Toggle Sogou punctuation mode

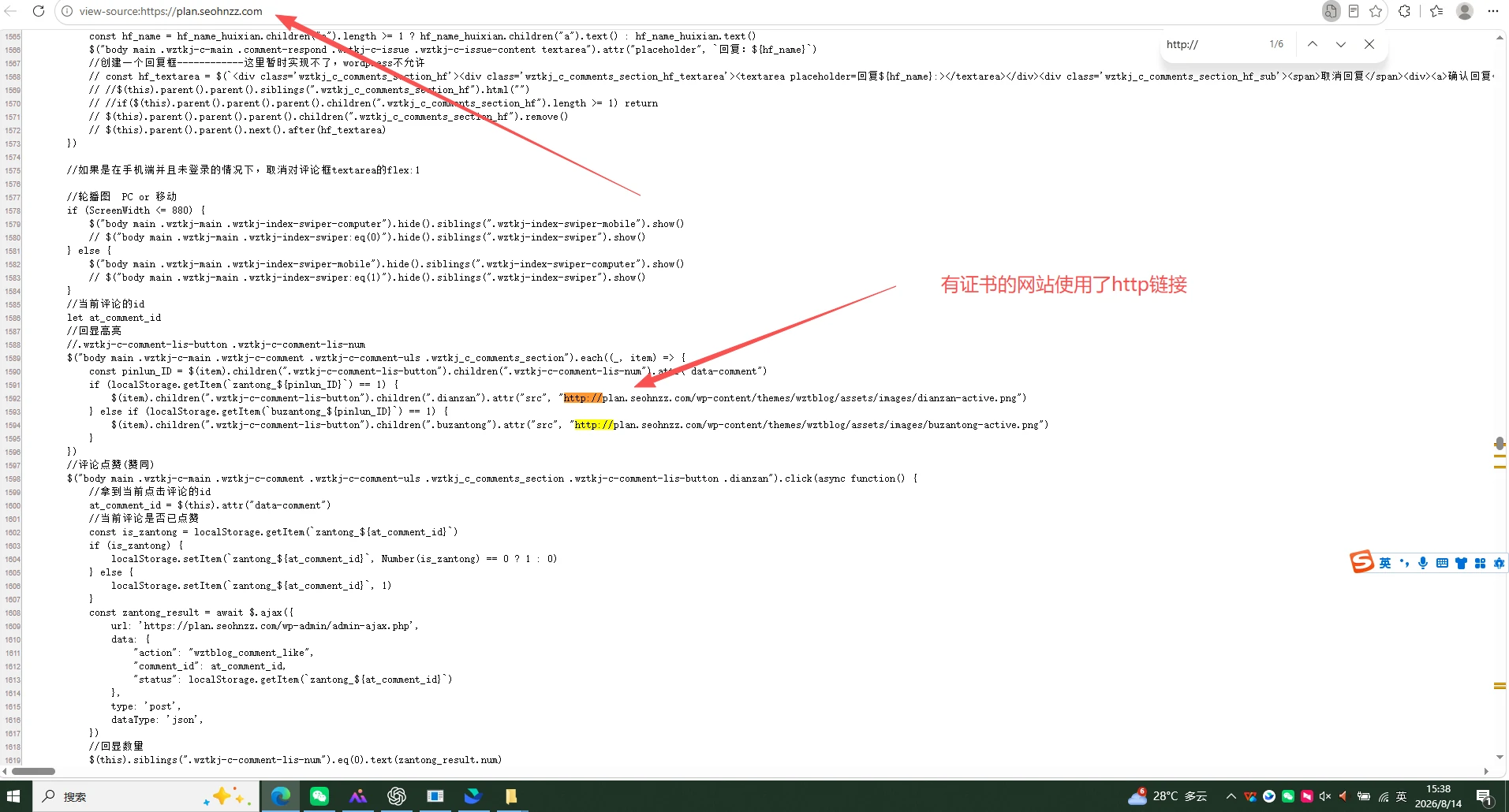[x=1404, y=563]
